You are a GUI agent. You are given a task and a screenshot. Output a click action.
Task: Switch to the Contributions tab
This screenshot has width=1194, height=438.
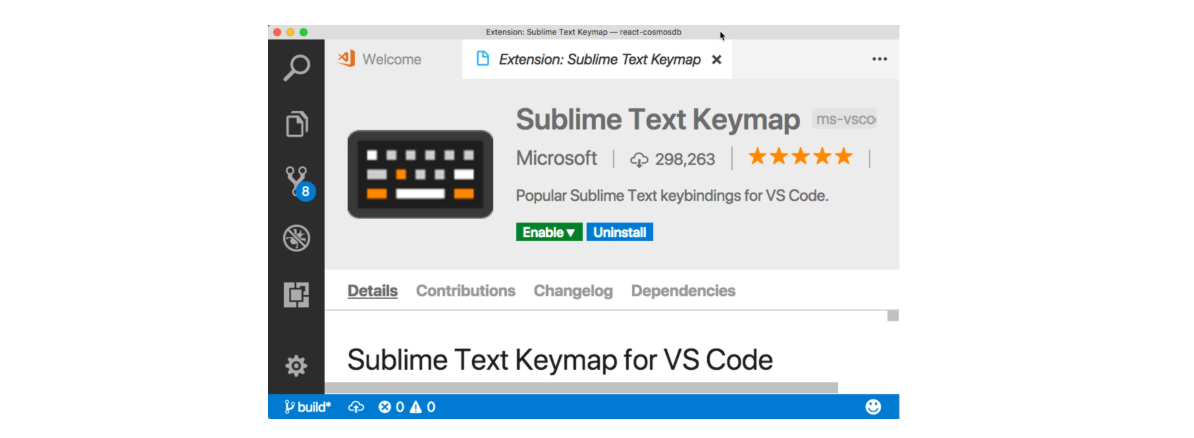[x=465, y=290]
